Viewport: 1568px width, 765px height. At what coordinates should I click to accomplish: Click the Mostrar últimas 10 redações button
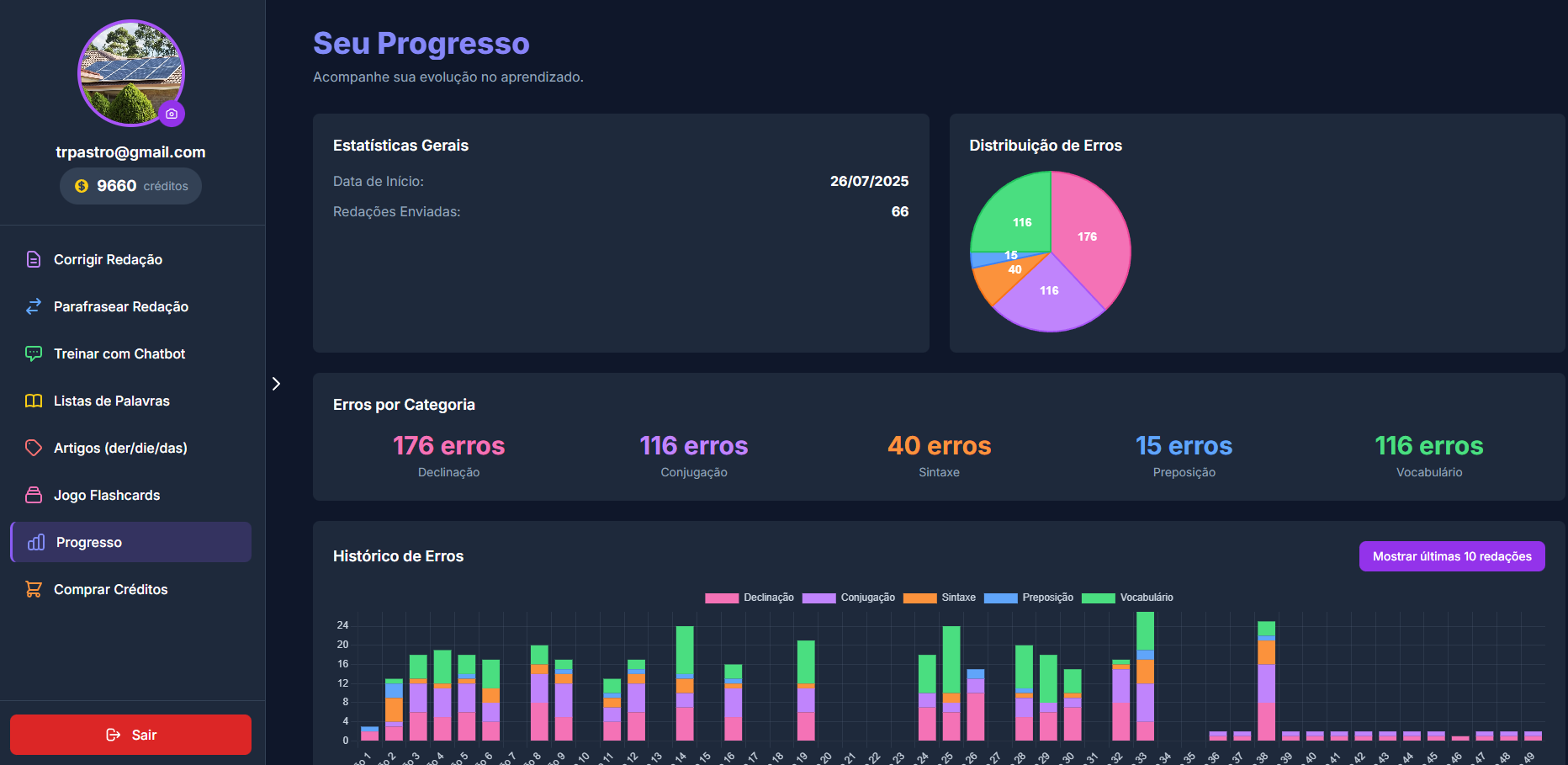1451,556
